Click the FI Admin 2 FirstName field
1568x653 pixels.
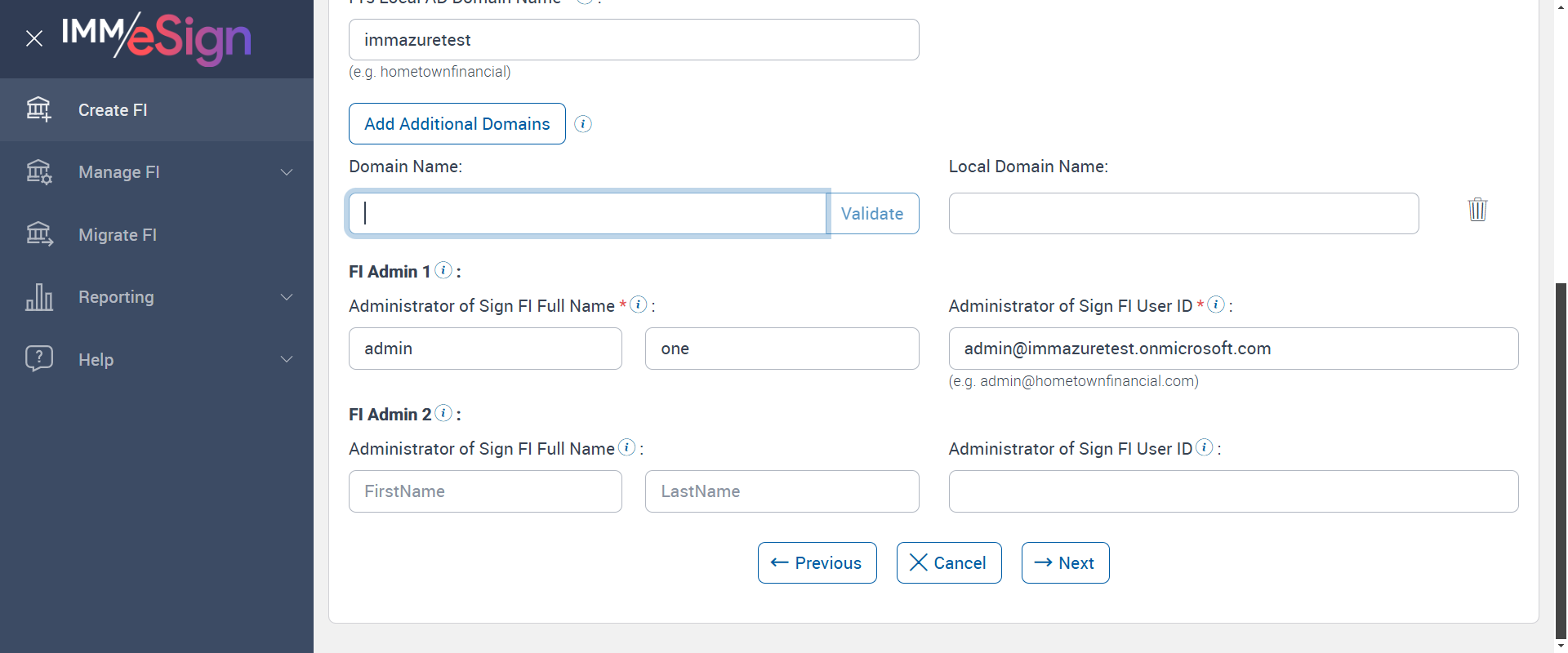pyautogui.click(x=485, y=491)
